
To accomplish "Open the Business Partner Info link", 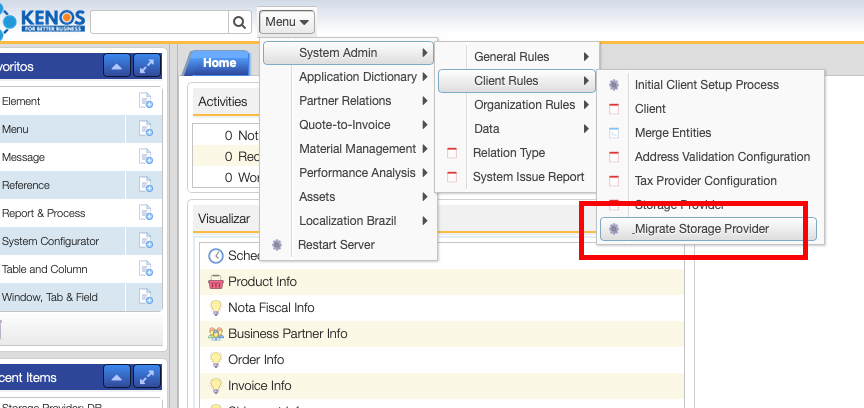I will [x=287, y=334].
